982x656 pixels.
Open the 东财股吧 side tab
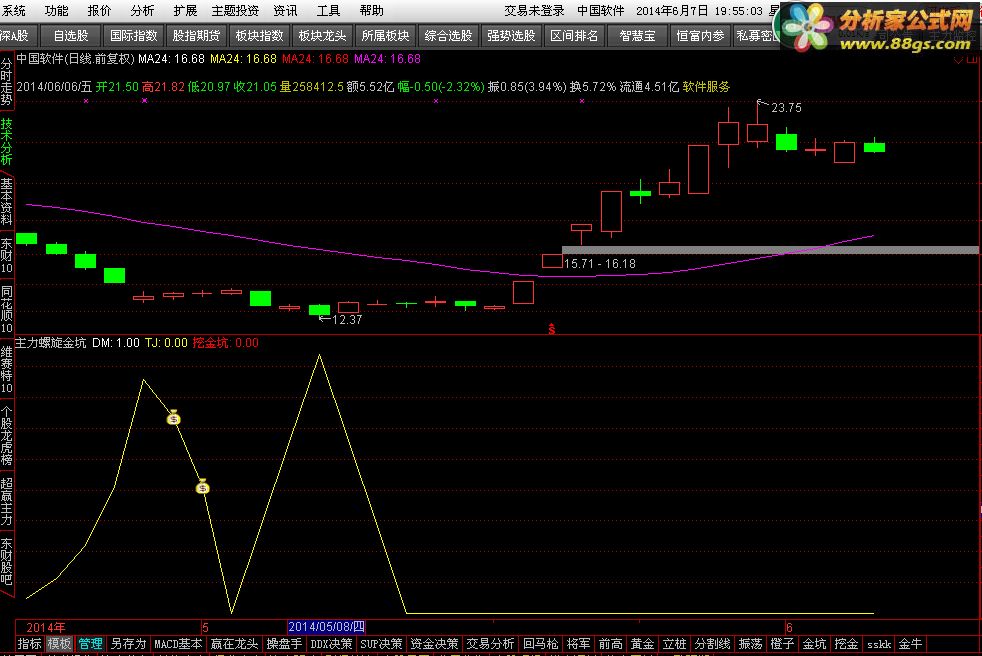6,561
